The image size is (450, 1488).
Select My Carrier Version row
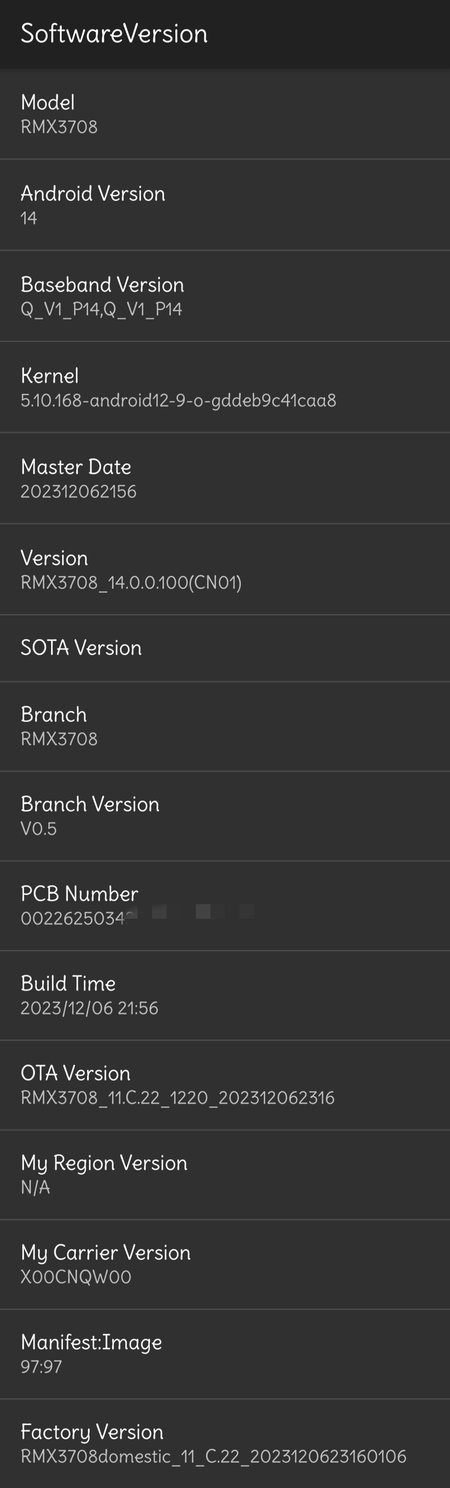(x=225, y=1264)
